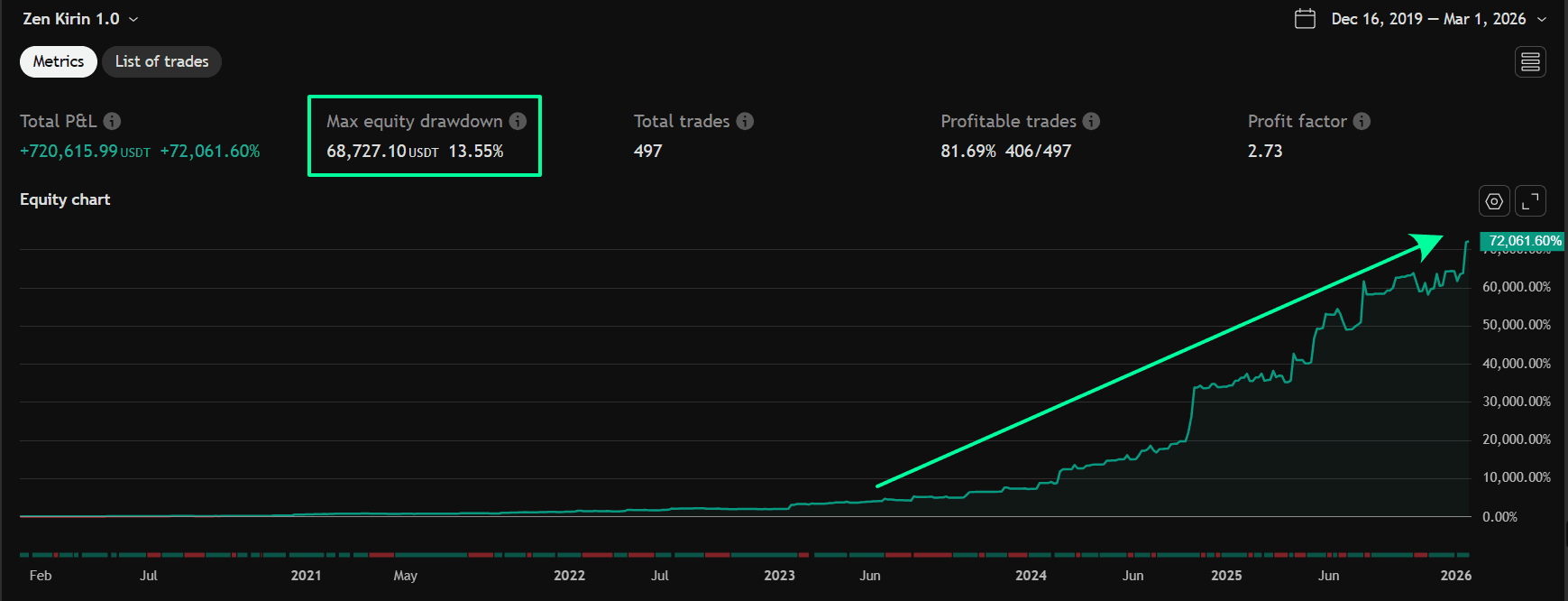Viewport: 1568px width, 601px height.
Task: Expand equity chart to fullscreen
Action: click(1530, 201)
